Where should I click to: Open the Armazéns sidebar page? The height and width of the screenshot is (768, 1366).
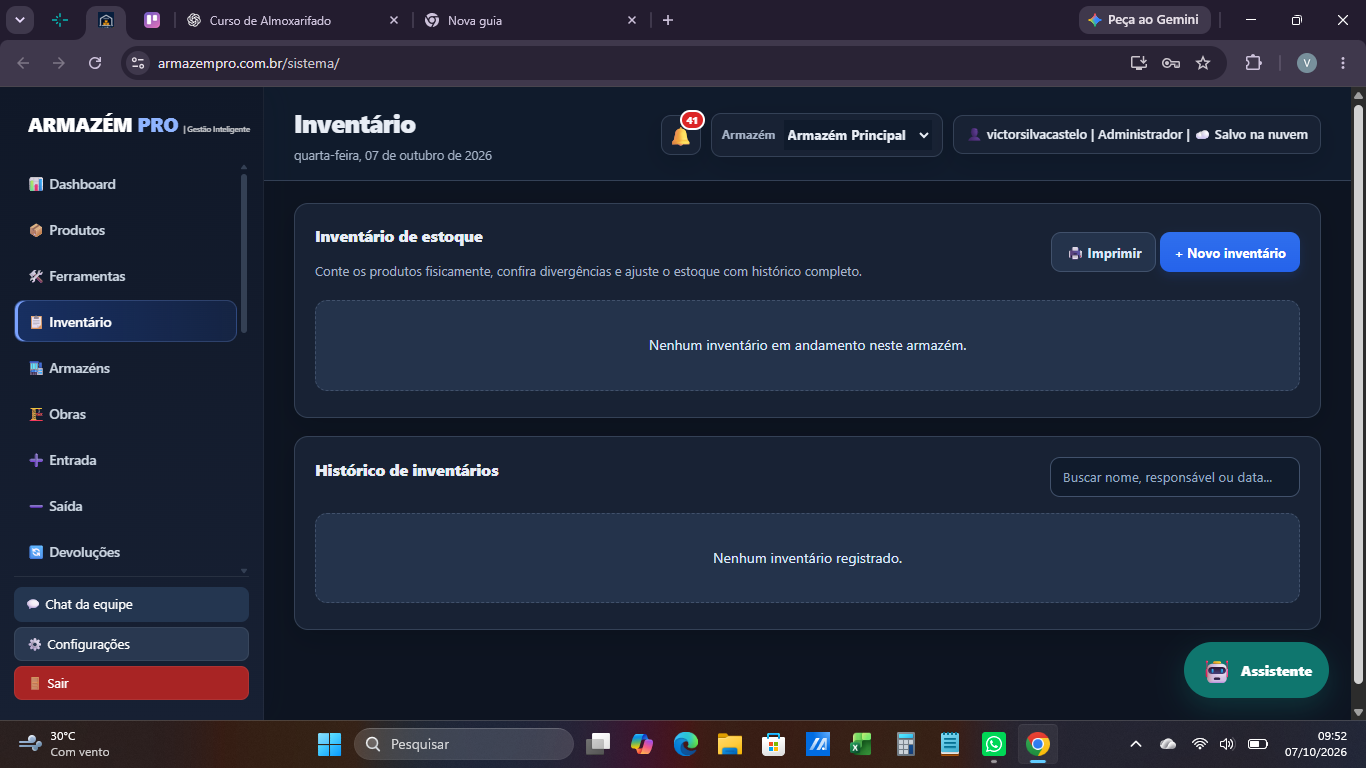click(x=126, y=368)
